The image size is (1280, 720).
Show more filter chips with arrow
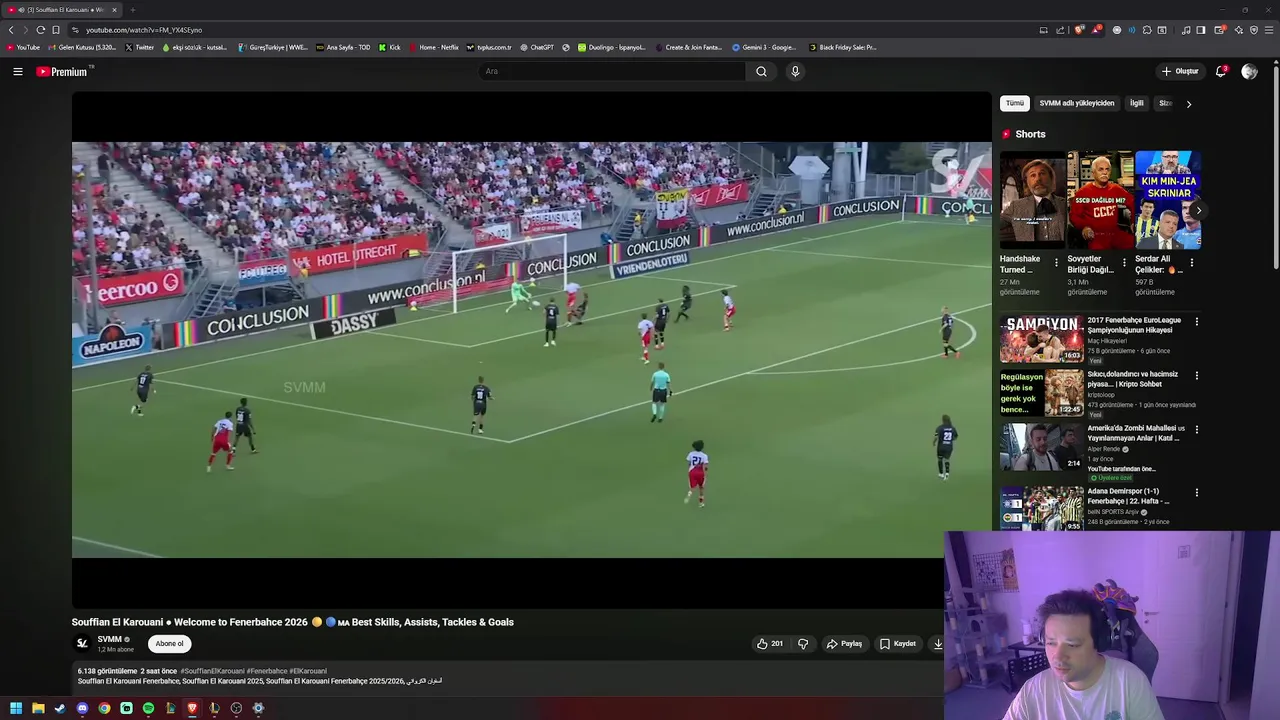pyautogui.click(x=1189, y=103)
